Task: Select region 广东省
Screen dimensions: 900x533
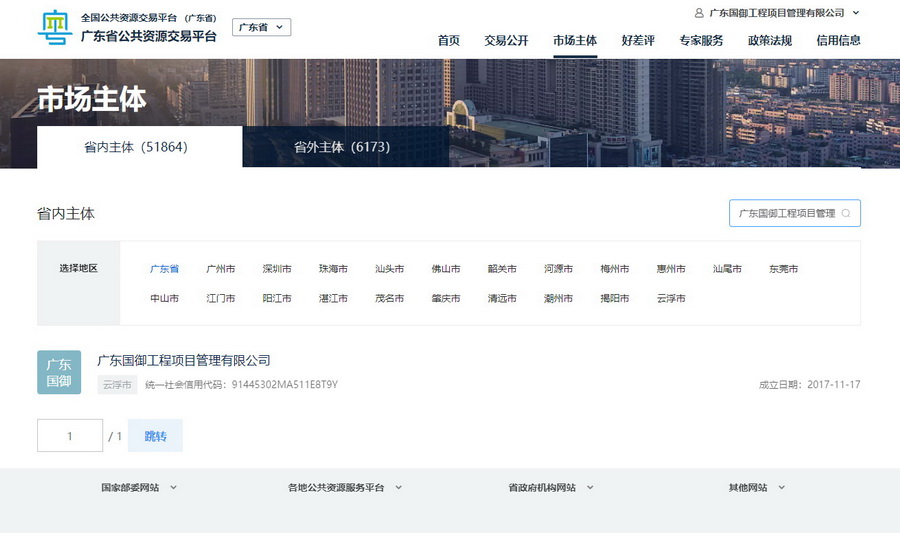Action: [x=164, y=269]
